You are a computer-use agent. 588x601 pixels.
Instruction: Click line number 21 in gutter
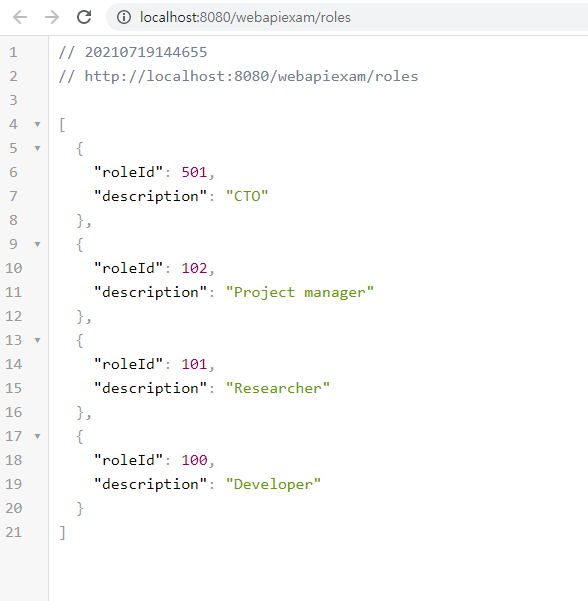(x=14, y=532)
